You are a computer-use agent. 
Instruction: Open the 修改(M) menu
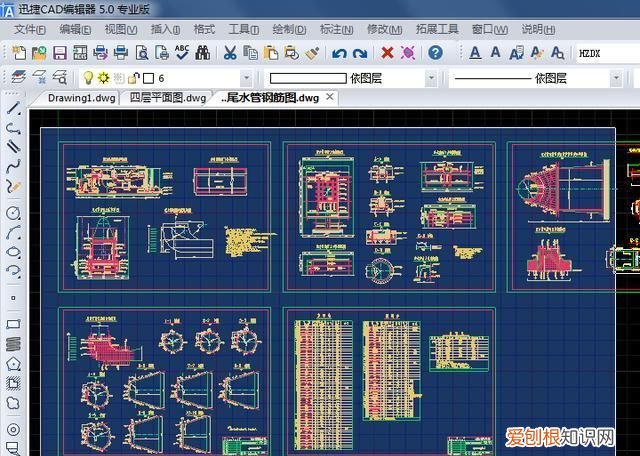coord(384,29)
